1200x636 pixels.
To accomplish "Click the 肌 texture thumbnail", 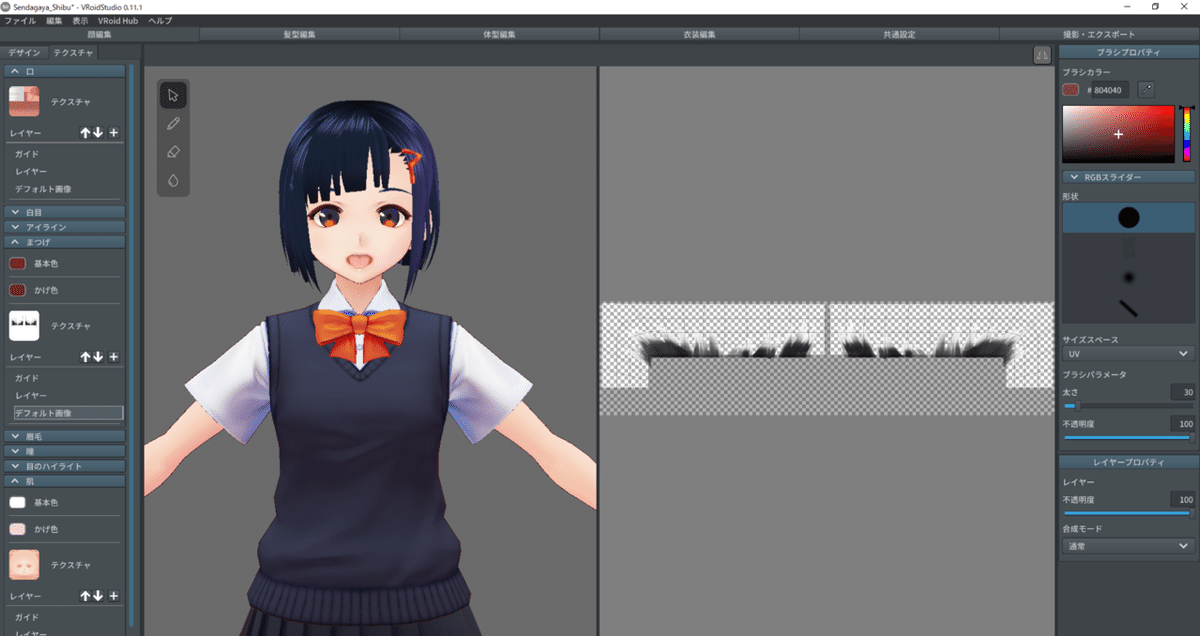I will point(22,564).
